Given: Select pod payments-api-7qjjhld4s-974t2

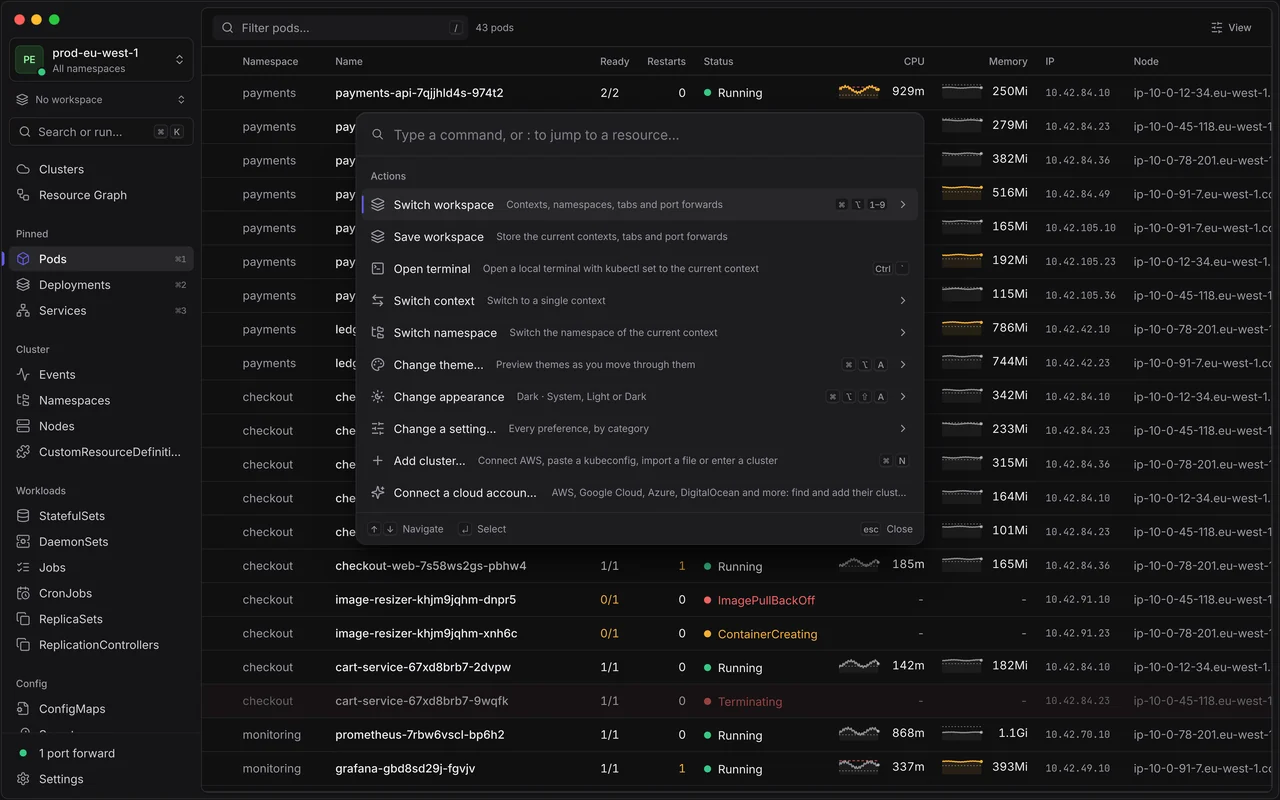Looking at the screenshot, I should point(419,93).
